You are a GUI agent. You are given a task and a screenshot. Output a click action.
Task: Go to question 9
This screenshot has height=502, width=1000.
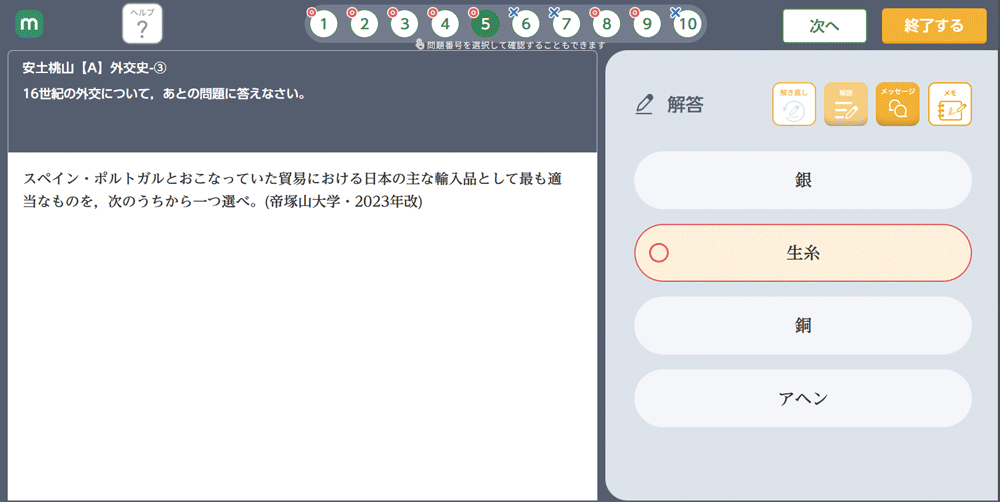coord(647,24)
